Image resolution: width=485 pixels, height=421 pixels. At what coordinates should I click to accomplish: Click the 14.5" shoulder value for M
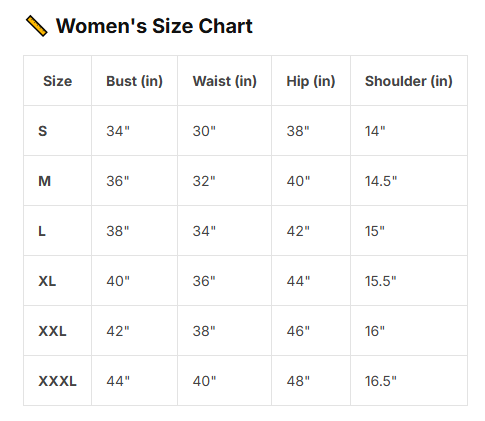(x=381, y=181)
